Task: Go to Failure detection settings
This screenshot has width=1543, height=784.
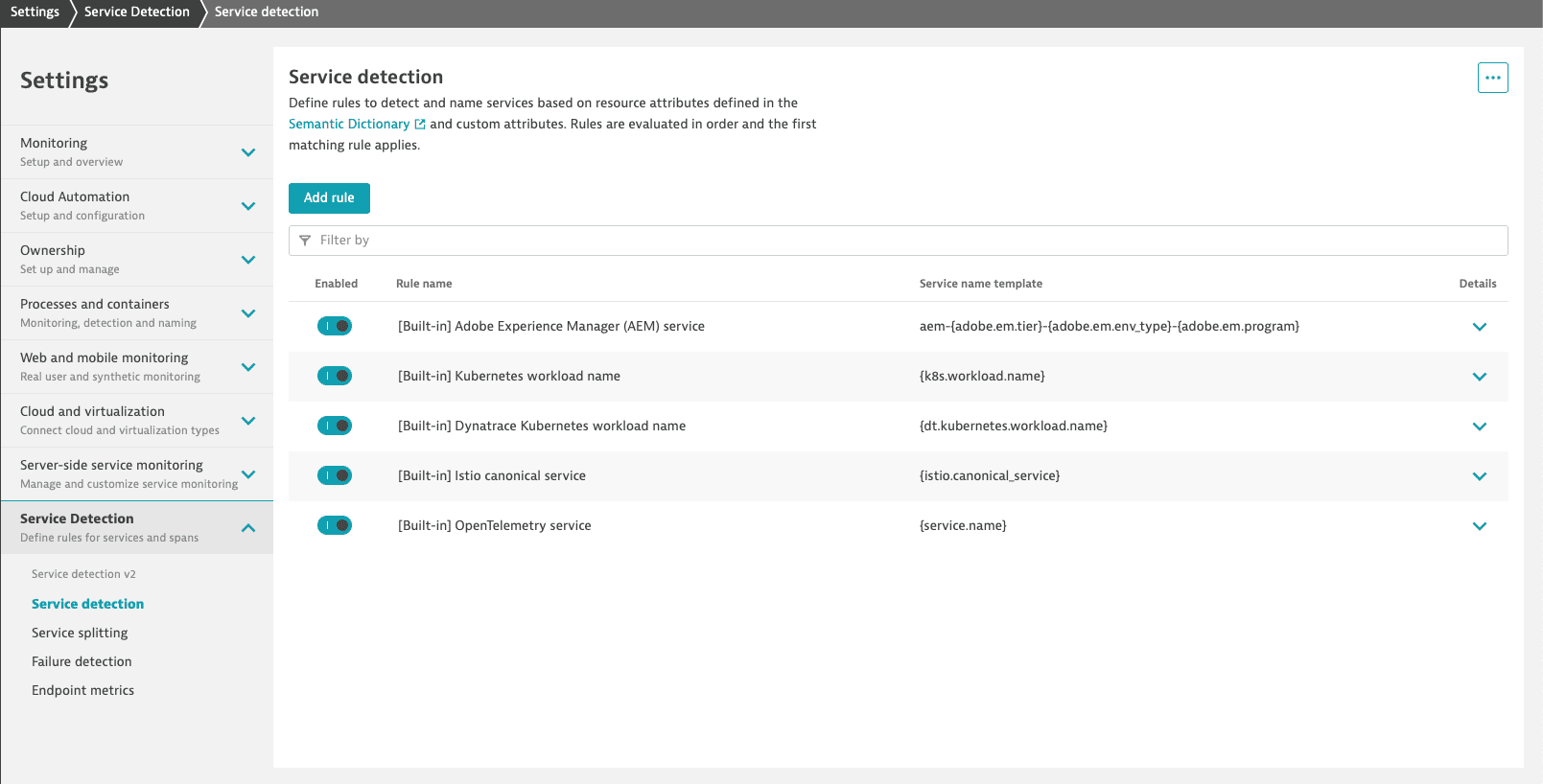Action: tap(82, 661)
